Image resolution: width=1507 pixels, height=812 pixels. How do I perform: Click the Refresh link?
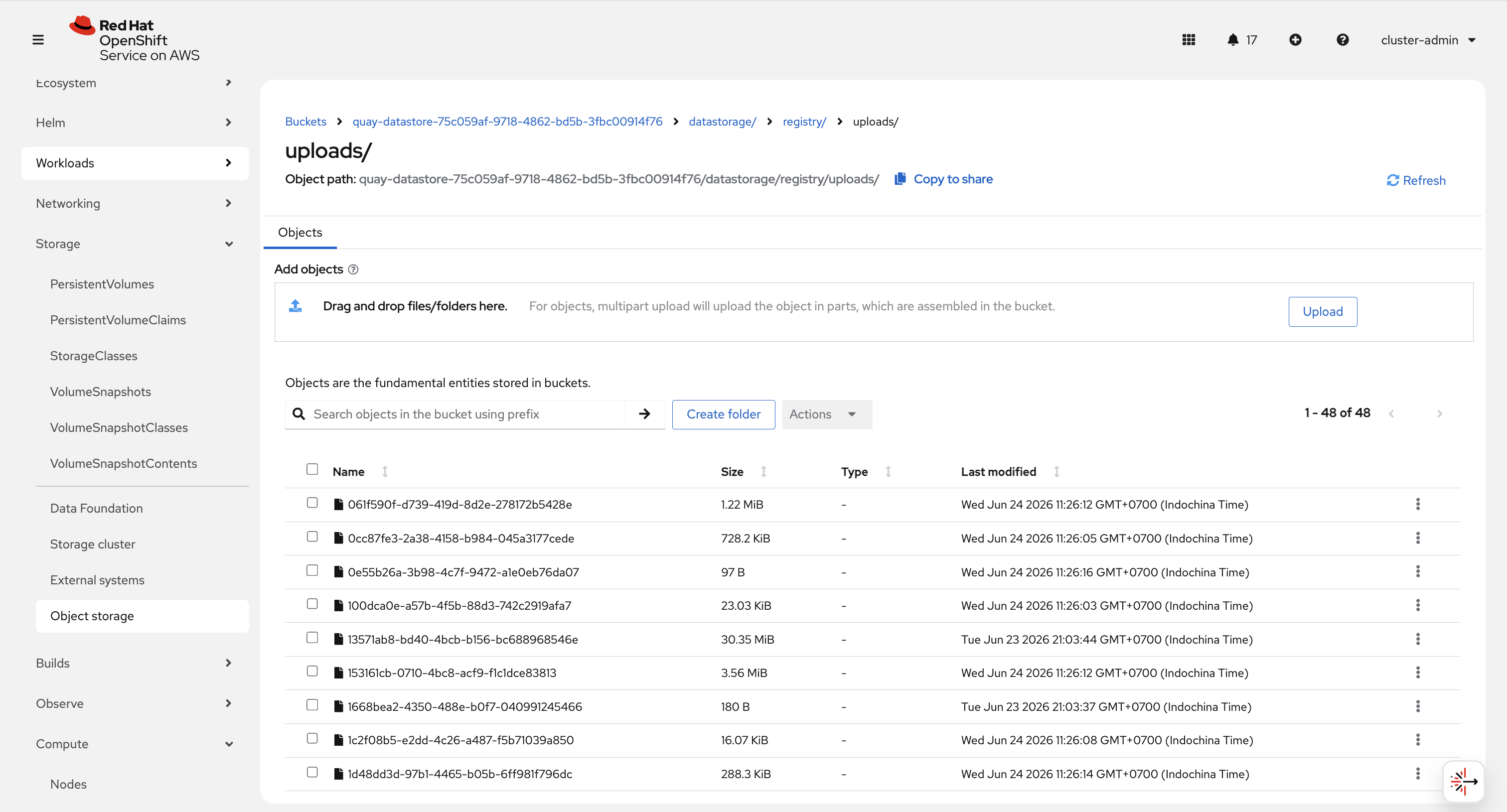pos(1416,180)
